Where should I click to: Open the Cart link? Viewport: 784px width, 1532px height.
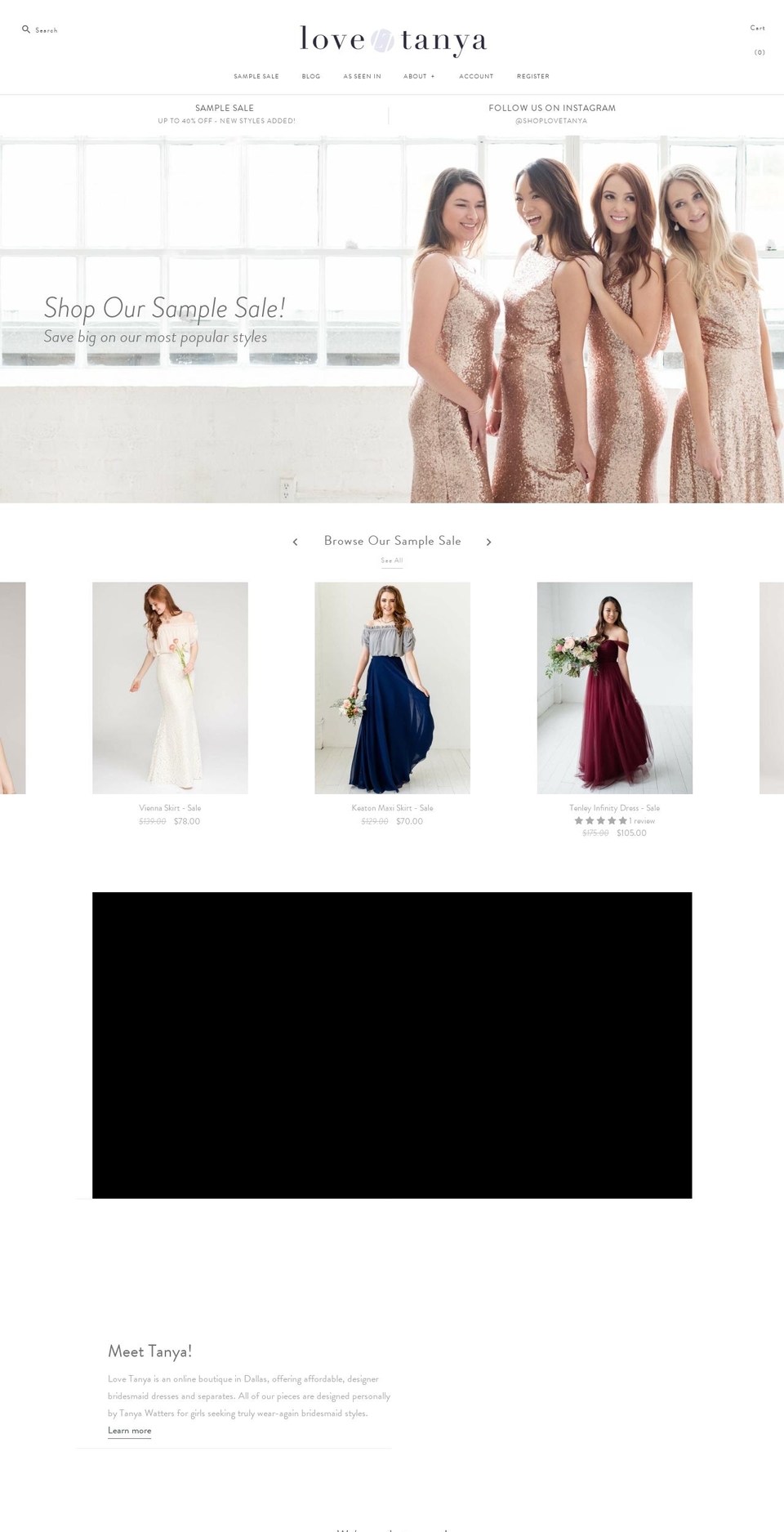pyautogui.click(x=758, y=28)
